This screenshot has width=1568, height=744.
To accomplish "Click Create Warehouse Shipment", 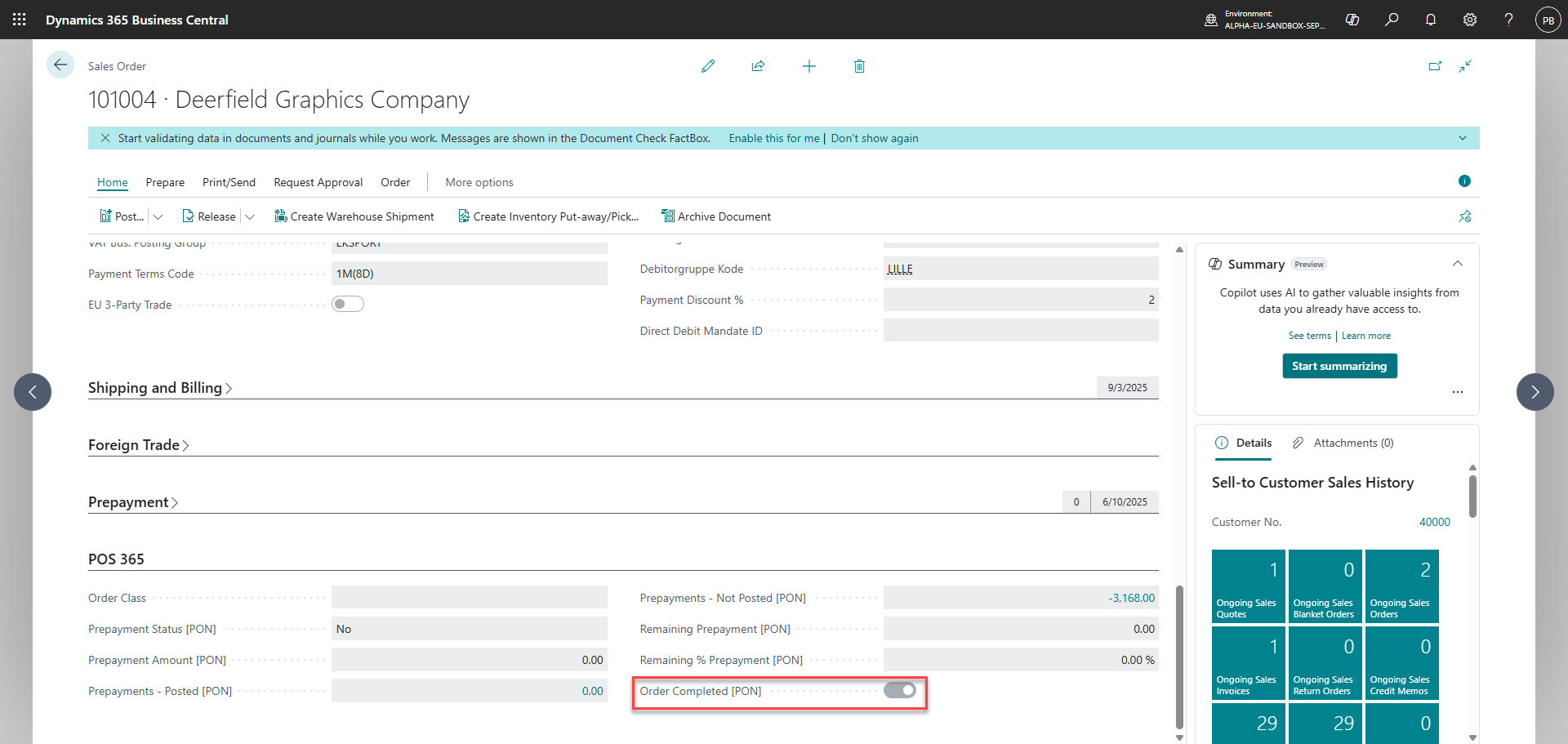I will pos(354,216).
